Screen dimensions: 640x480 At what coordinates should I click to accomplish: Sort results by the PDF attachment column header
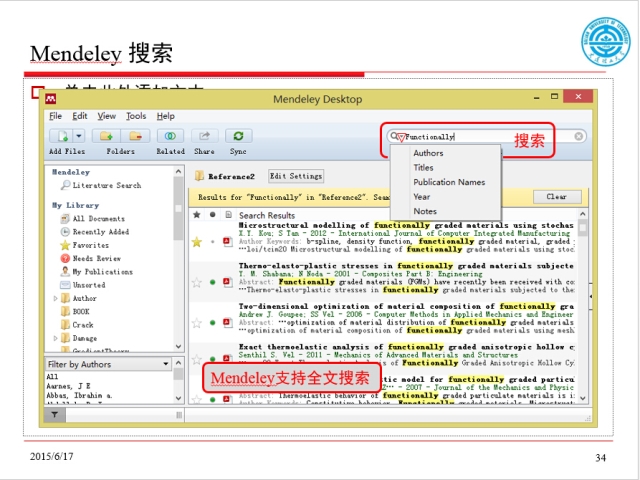[228, 215]
